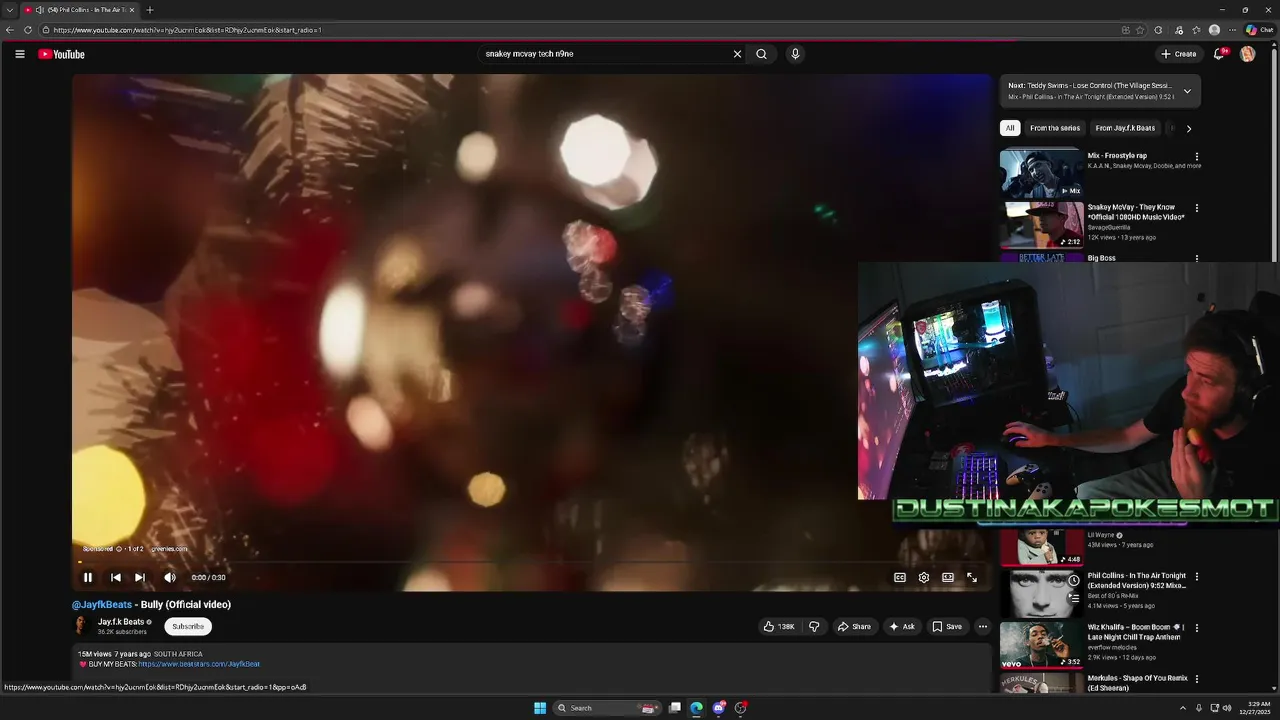This screenshot has height=720, width=1280.
Task: Open Copilot Chat button
Action: (x=1259, y=30)
